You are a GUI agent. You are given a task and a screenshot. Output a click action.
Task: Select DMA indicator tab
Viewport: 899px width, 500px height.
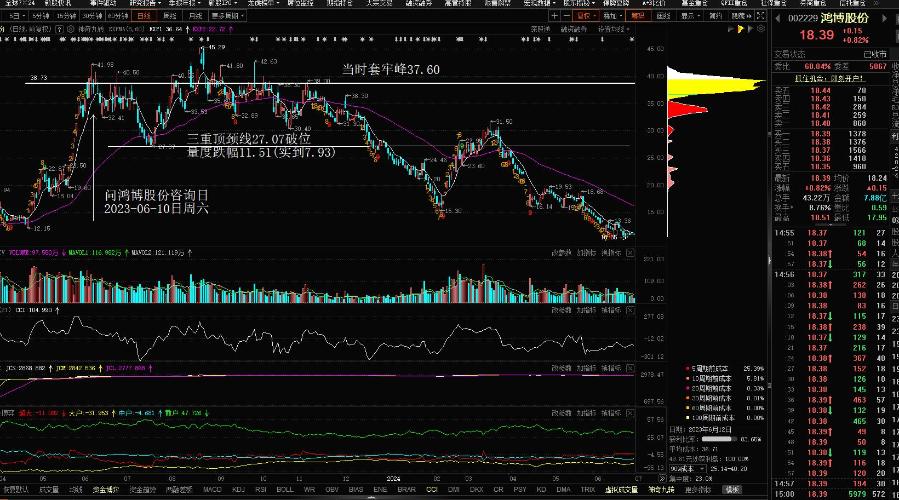coord(564,490)
